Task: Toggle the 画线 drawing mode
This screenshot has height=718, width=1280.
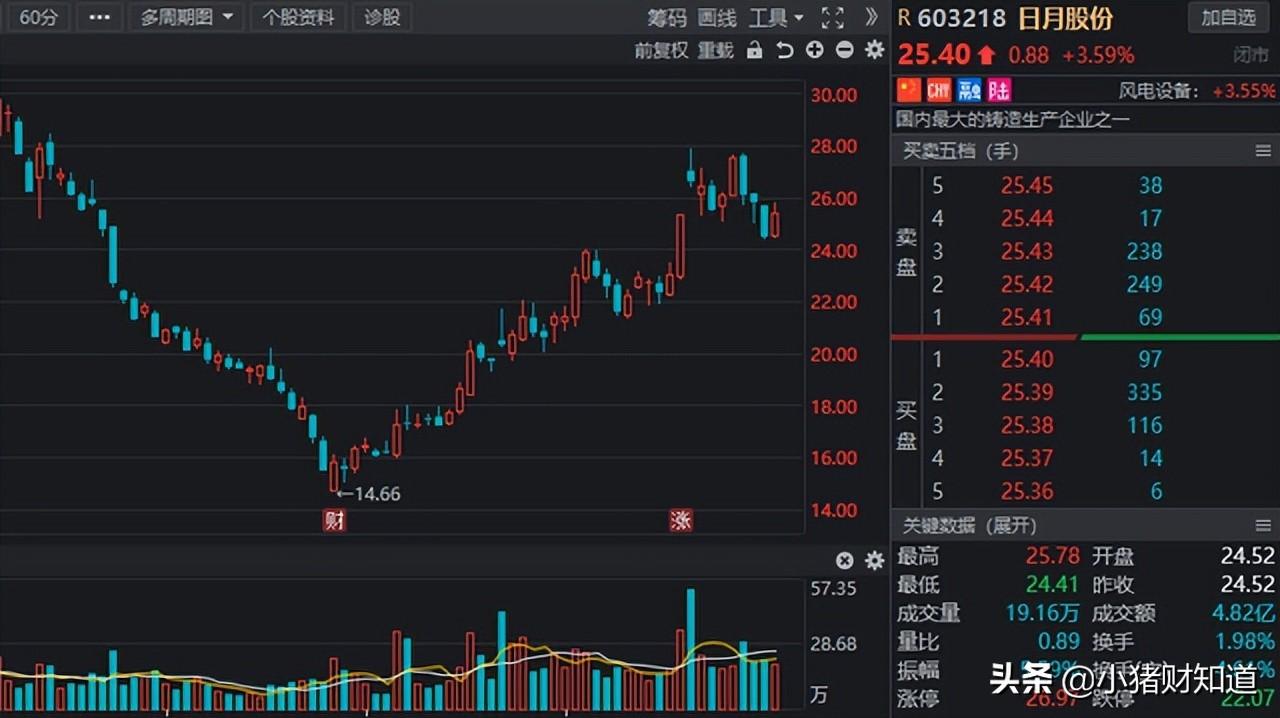Action: click(717, 17)
